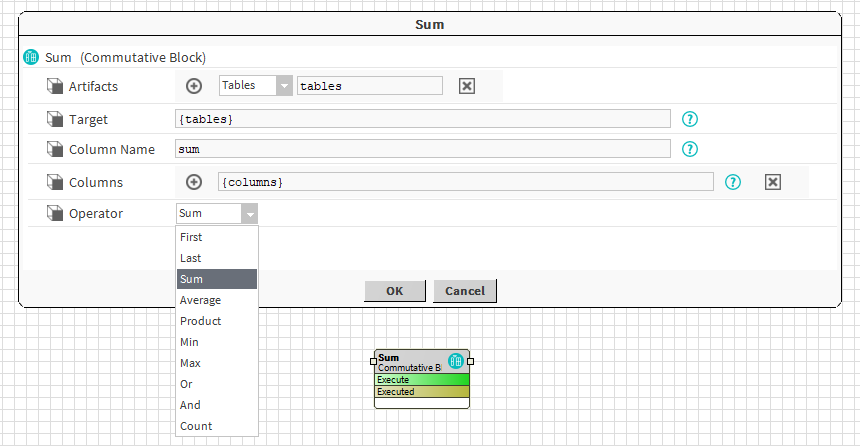Click the Sum block icon on canvas
The height and width of the screenshot is (446, 860).
tap(456, 361)
